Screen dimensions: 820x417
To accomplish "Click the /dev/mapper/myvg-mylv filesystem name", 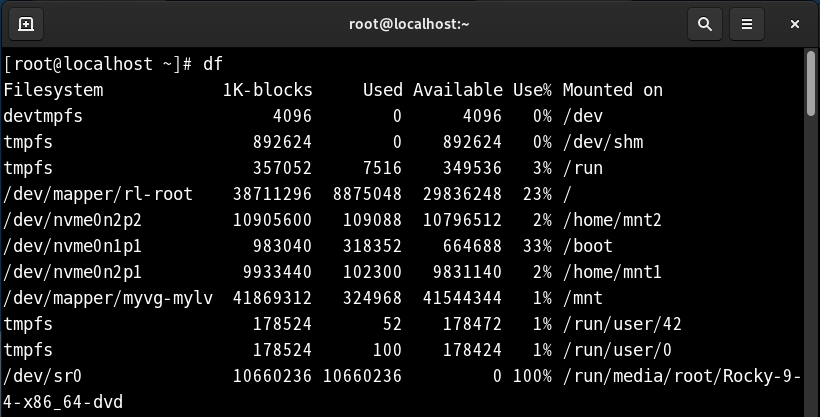I will [x=108, y=298].
